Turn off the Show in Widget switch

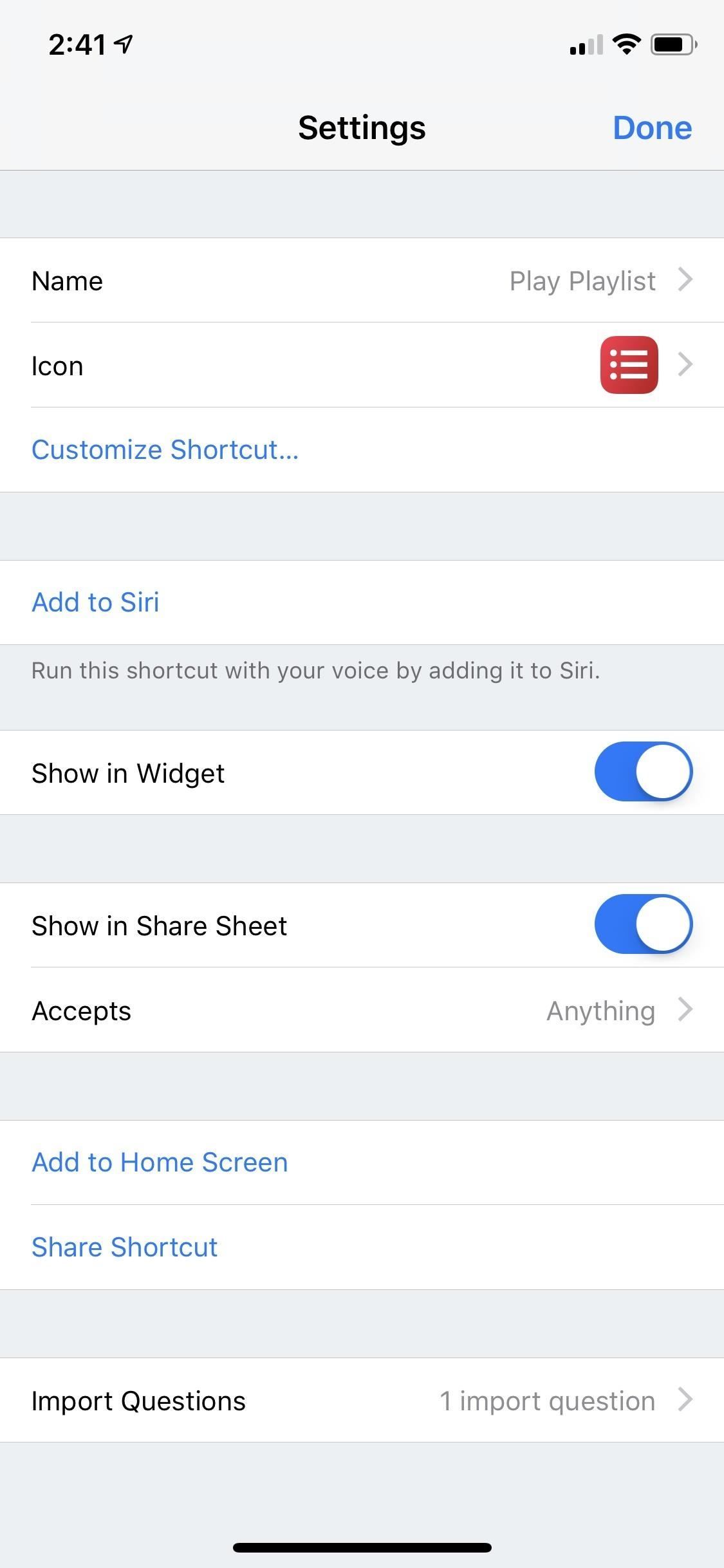tap(643, 772)
